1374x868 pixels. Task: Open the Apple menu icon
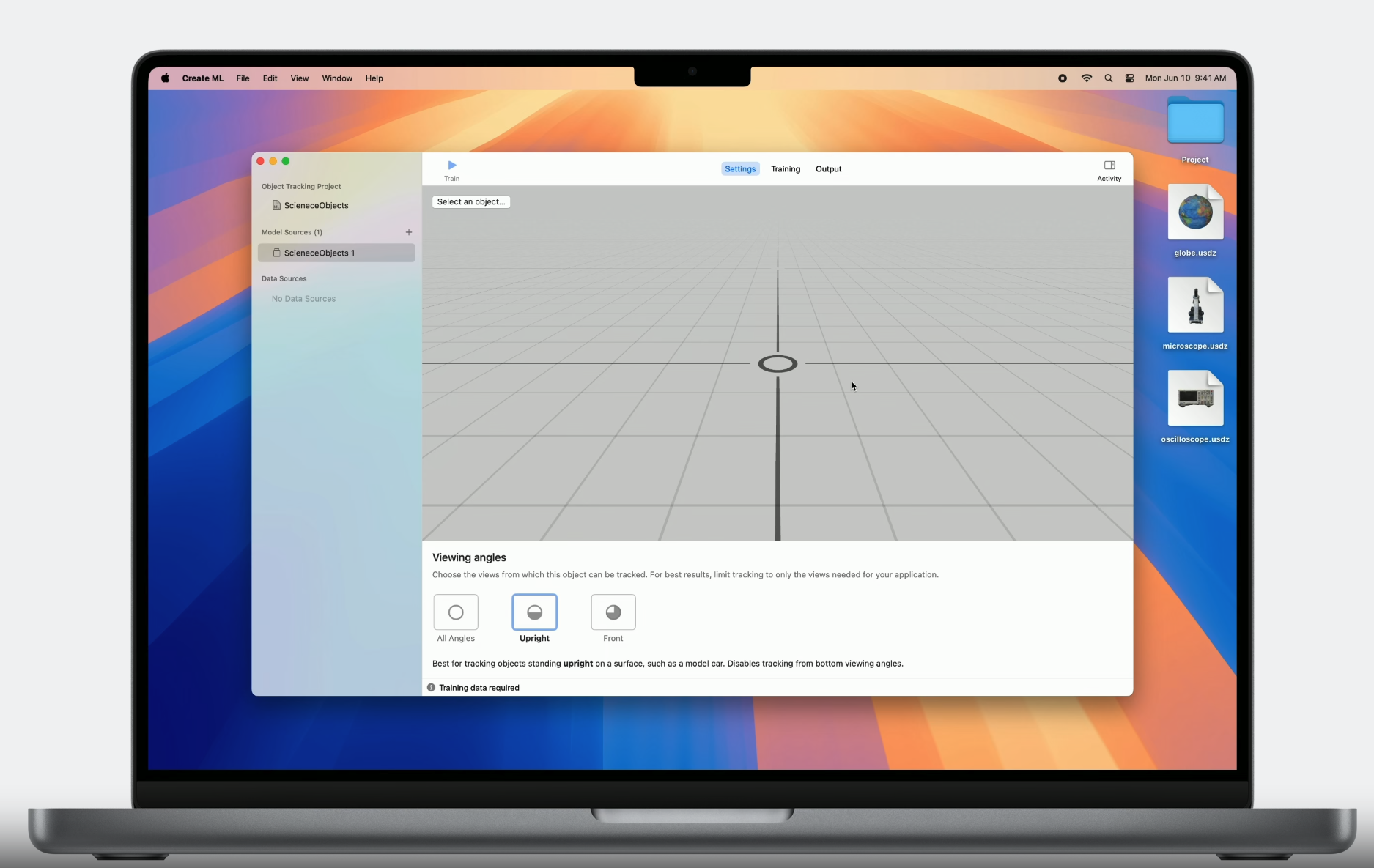(x=166, y=78)
